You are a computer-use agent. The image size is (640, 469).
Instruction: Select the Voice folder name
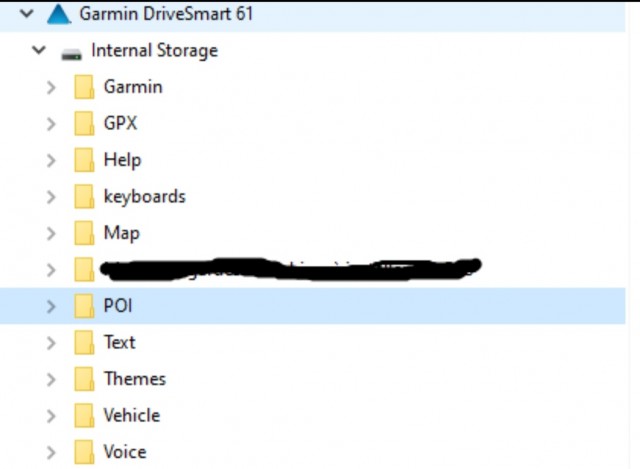(x=125, y=452)
